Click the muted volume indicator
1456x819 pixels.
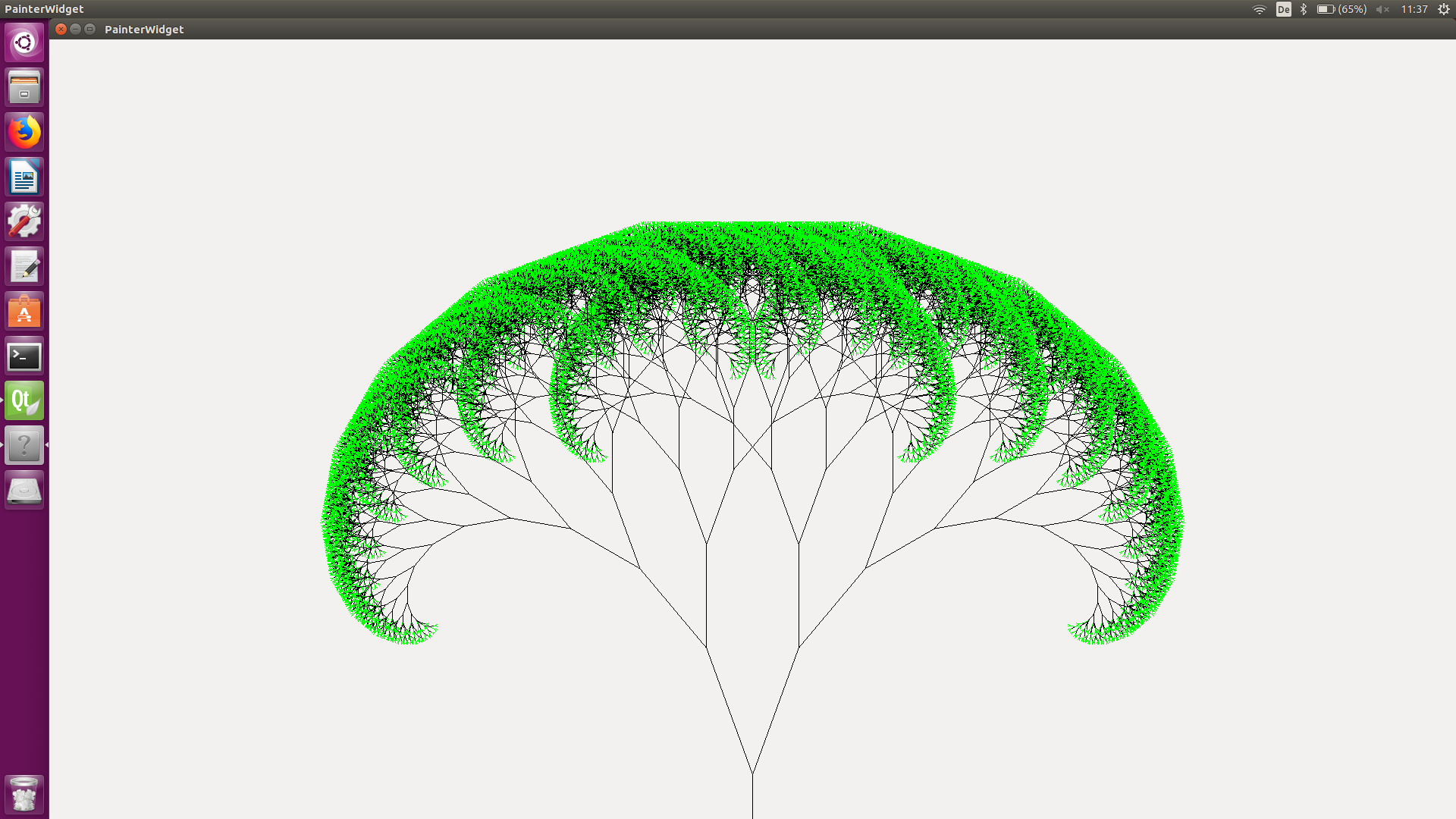(x=1382, y=9)
